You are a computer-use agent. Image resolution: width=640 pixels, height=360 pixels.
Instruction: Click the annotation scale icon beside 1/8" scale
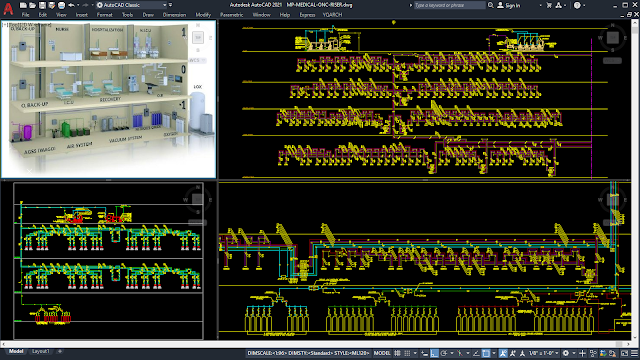tap(522, 353)
